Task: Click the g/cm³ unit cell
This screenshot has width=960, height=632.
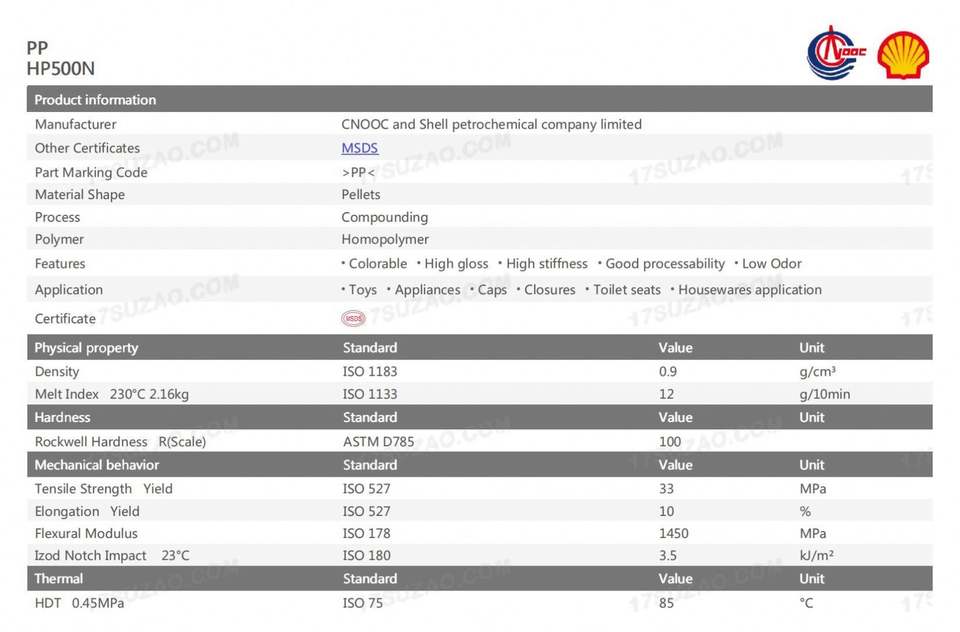Action: [817, 372]
